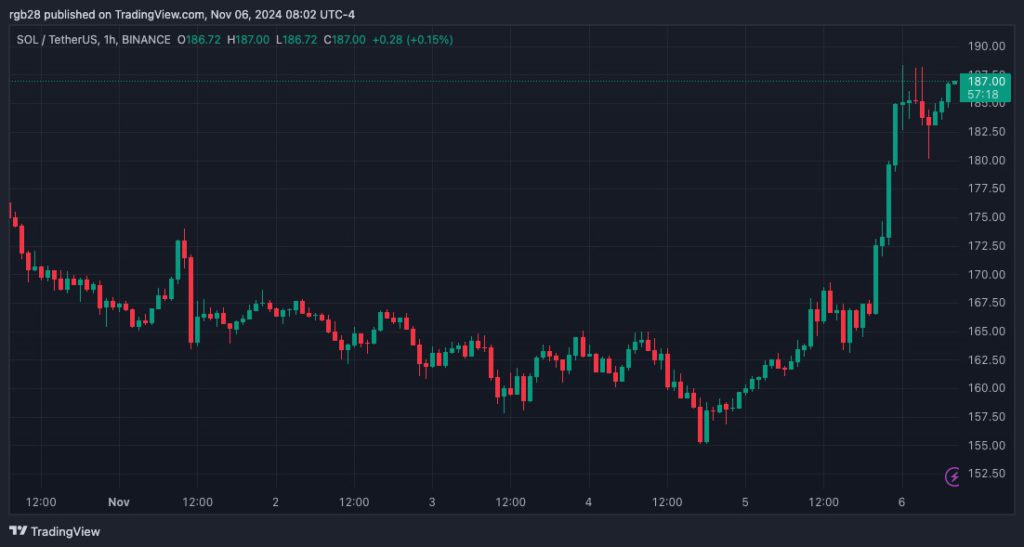Click the purple lightning bolt icon

point(952,477)
